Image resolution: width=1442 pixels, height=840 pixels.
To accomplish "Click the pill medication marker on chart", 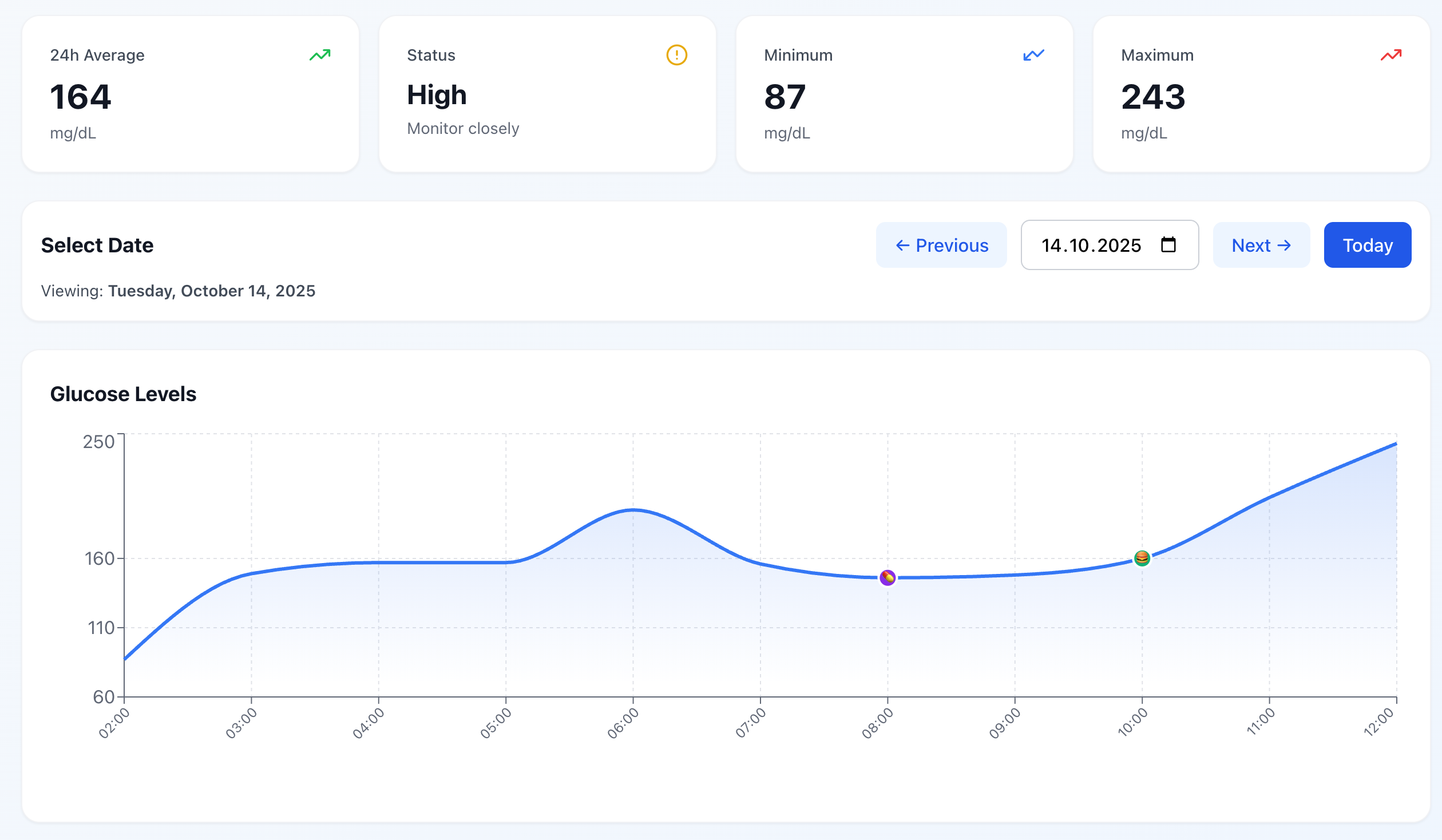I will click(x=887, y=577).
